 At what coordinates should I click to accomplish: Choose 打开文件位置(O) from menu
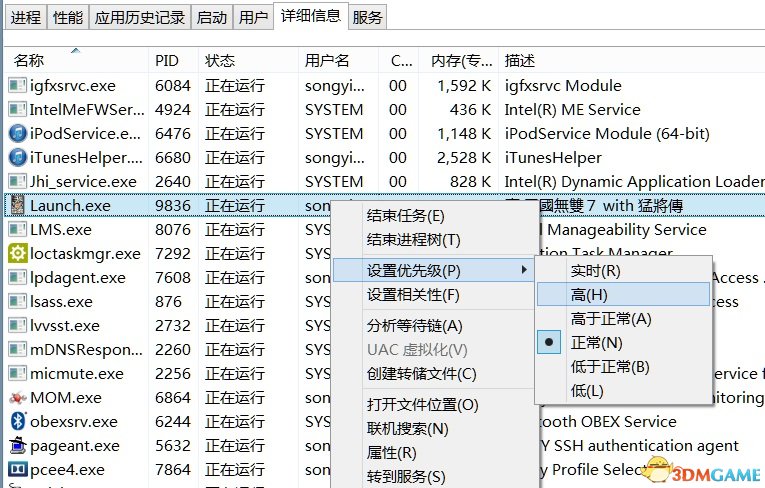[x=422, y=405]
